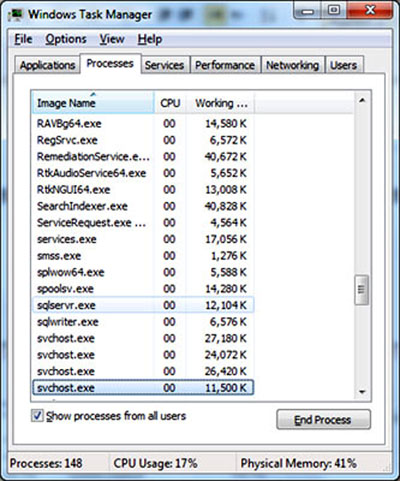Minimize the Task Manager window
Image resolution: width=400 pixels, height=481 pixels.
[308, 12]
